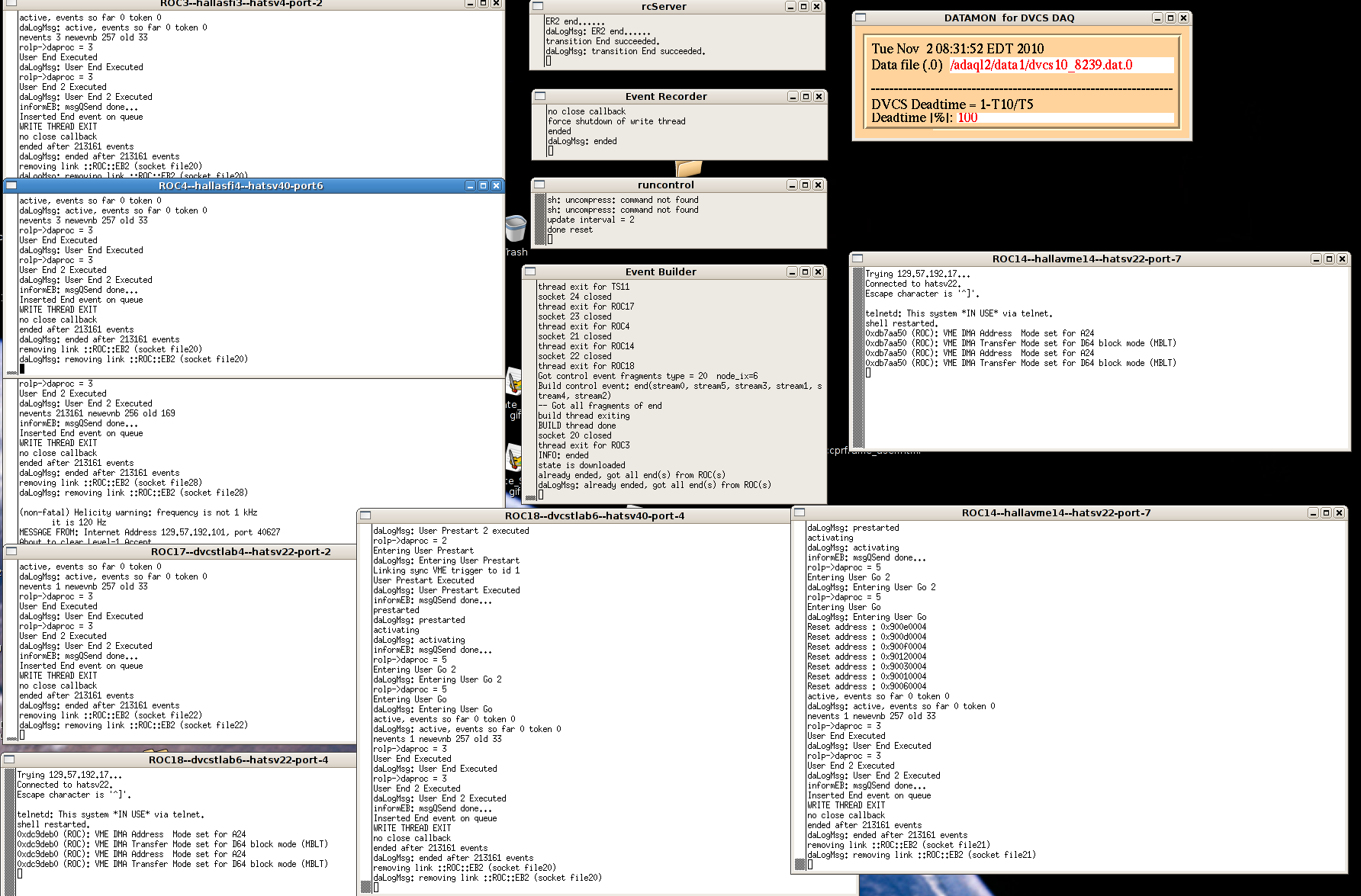Click 'Linking sync VME trigger to id 1' line

point(446,570)
